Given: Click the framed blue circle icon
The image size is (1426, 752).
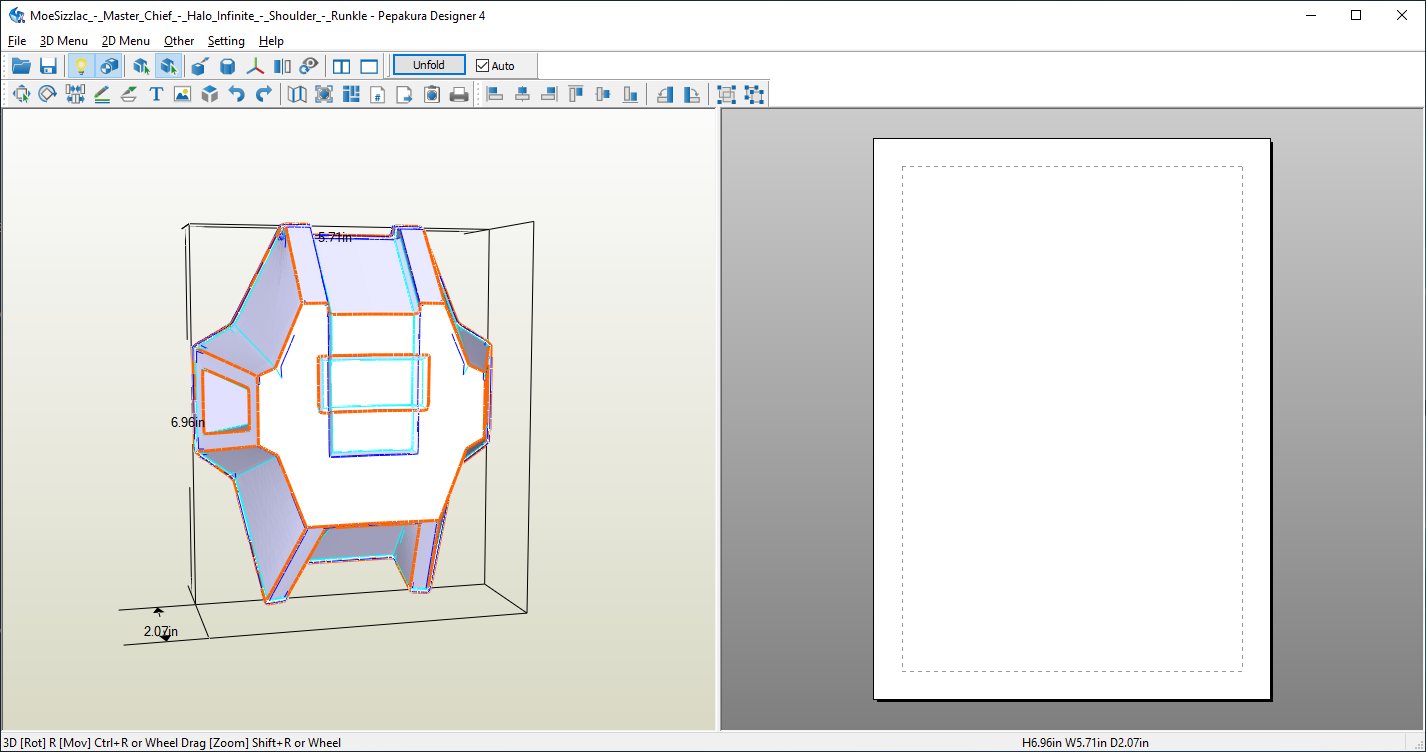Looking at the screenshot, I should coord(324,94).
